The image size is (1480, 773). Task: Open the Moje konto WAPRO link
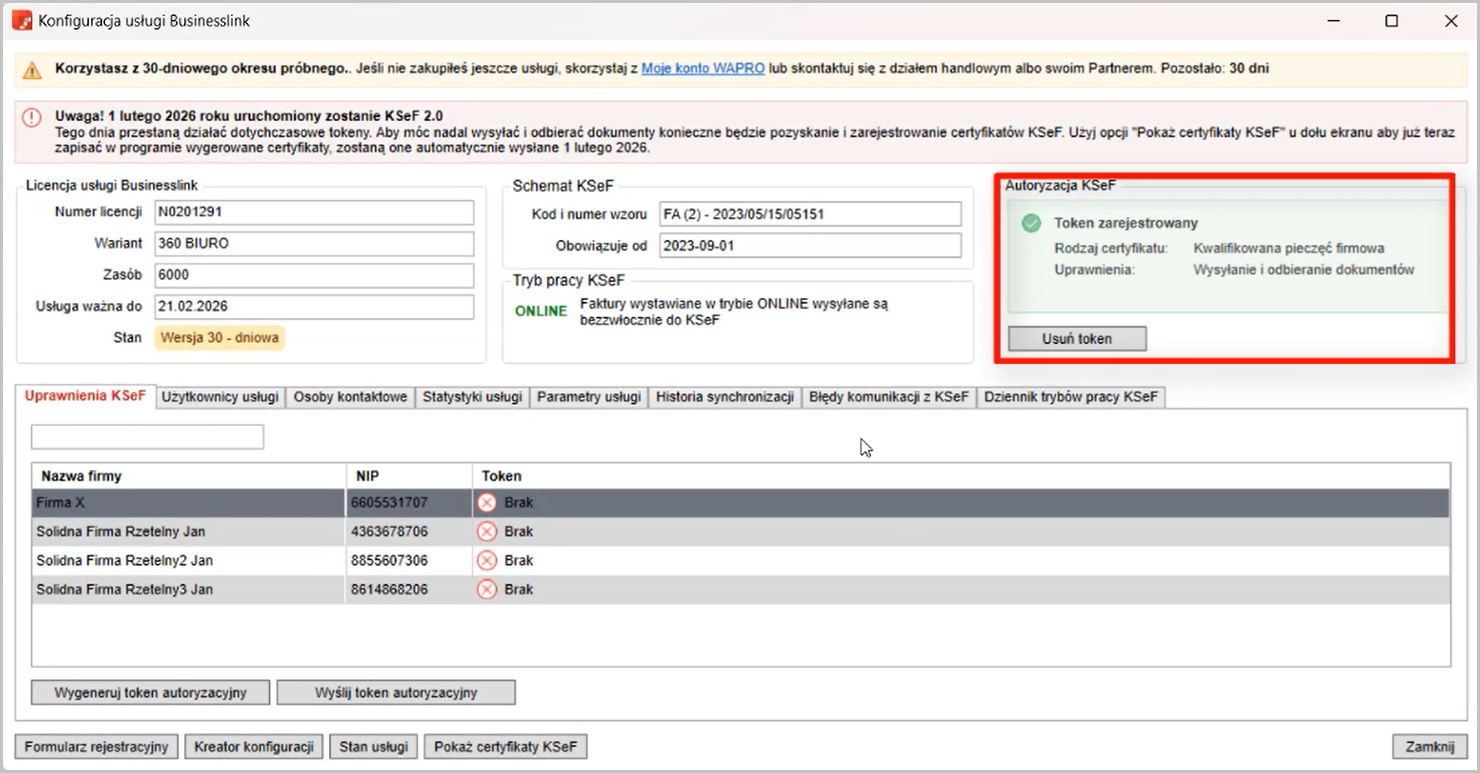tap(702, 69)
